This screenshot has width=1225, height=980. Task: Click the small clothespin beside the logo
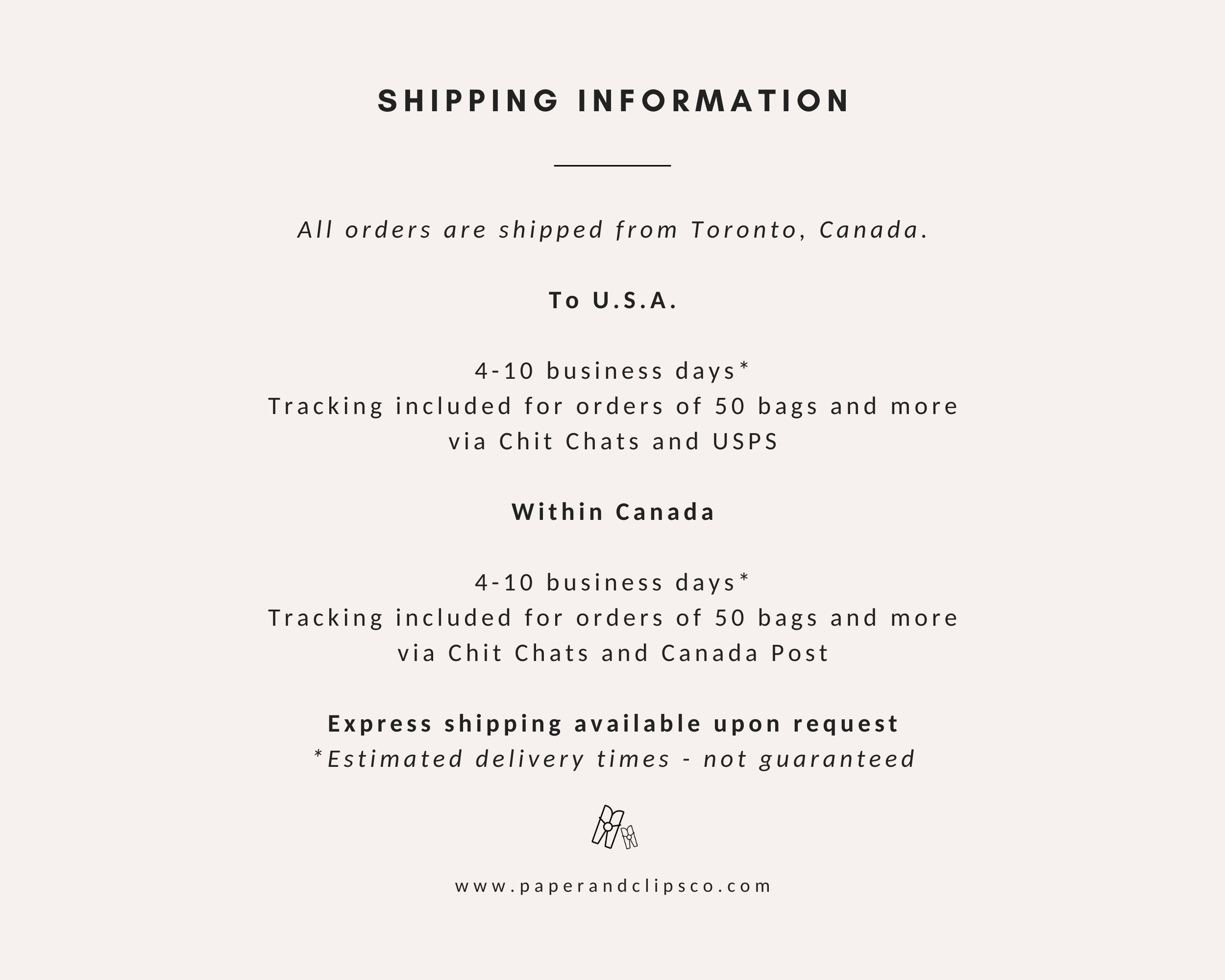629,837
